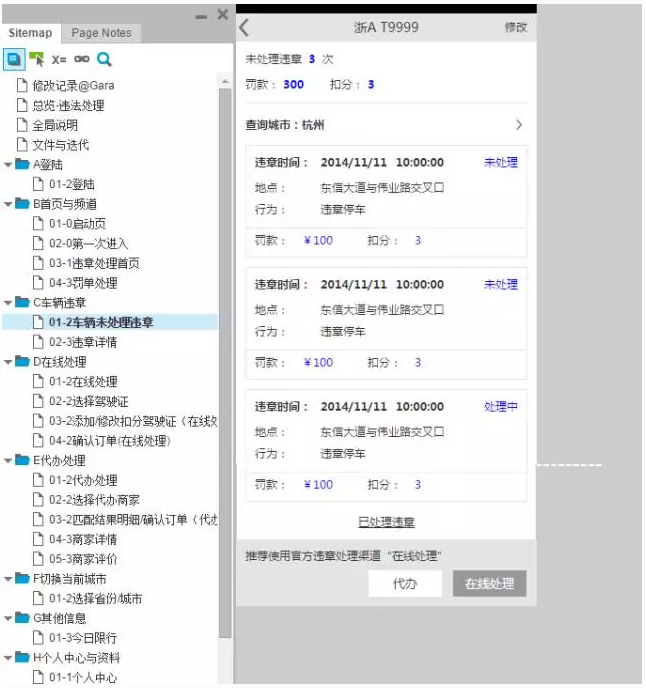Open page 01-1个人中心

tap(83, 677)
